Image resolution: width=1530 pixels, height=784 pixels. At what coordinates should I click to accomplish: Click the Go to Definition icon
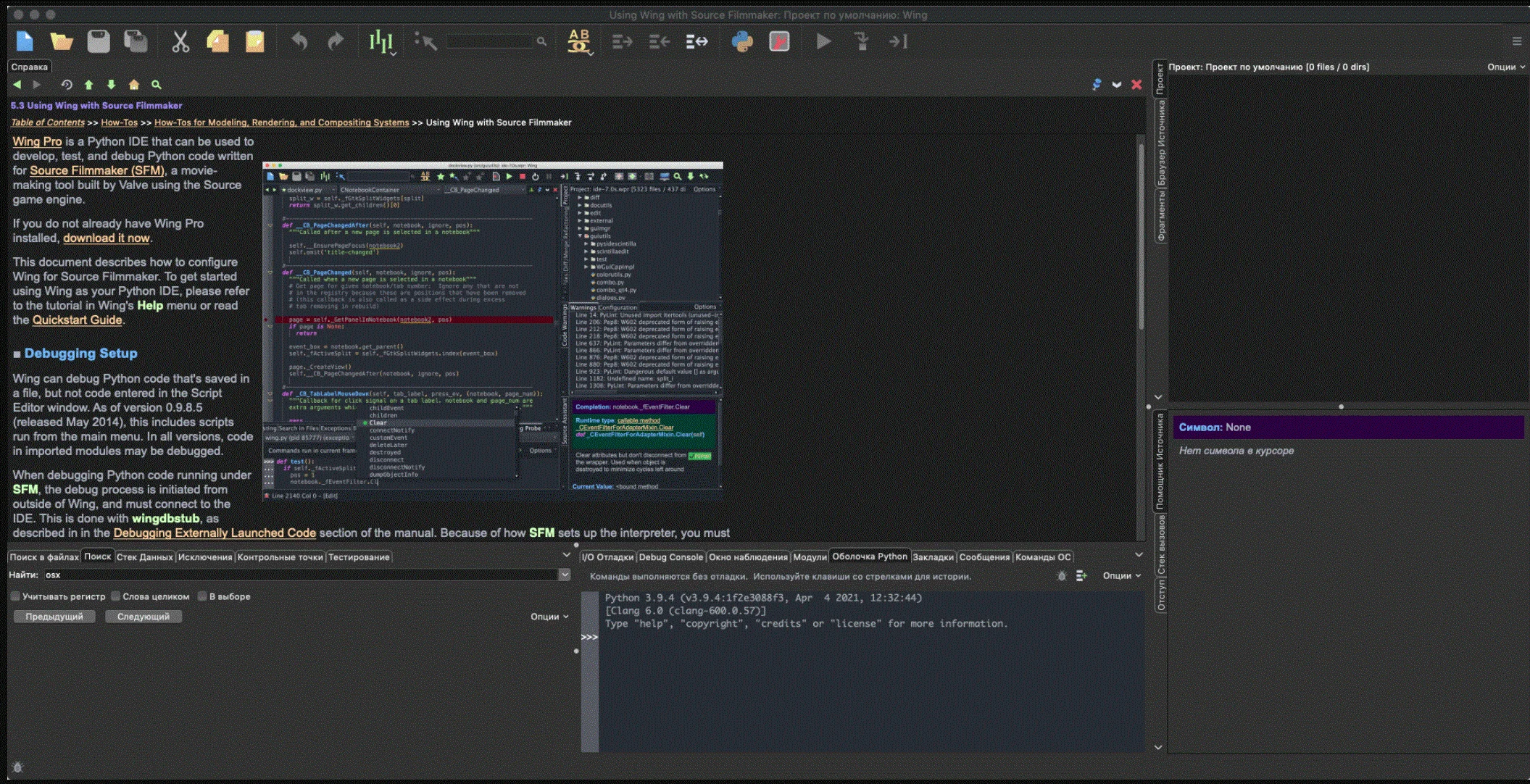pos(425,41)
